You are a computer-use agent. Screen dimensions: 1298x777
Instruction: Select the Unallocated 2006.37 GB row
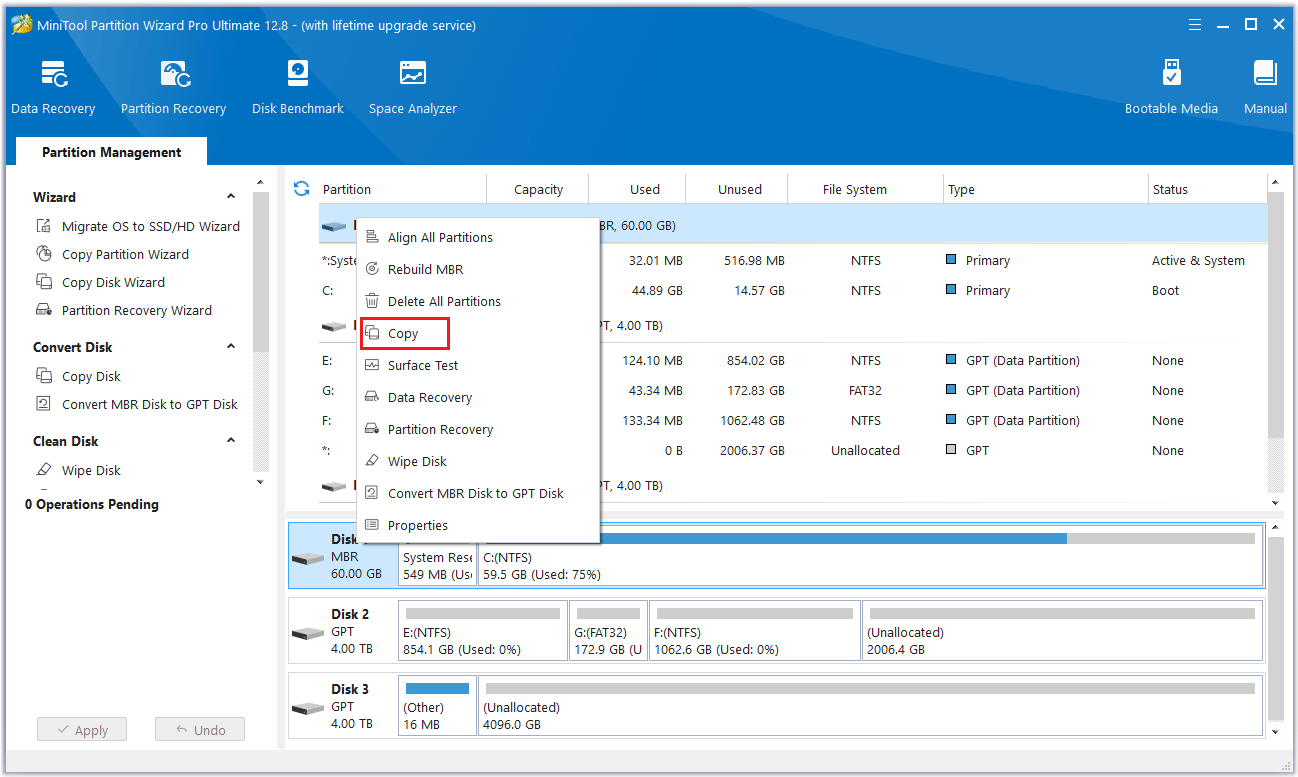pos(793,450)
